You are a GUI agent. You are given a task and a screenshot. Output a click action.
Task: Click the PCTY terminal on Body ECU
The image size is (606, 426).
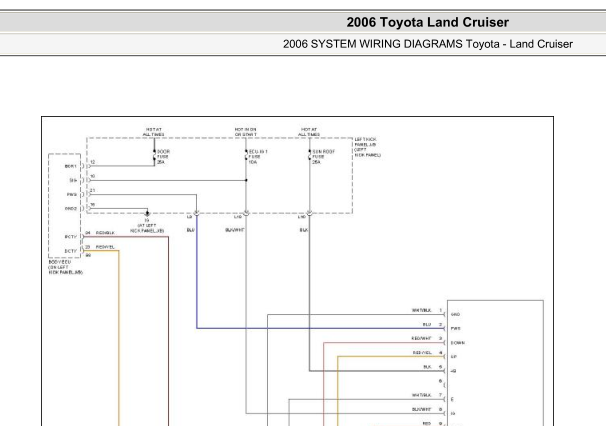(x=71, y=237)
